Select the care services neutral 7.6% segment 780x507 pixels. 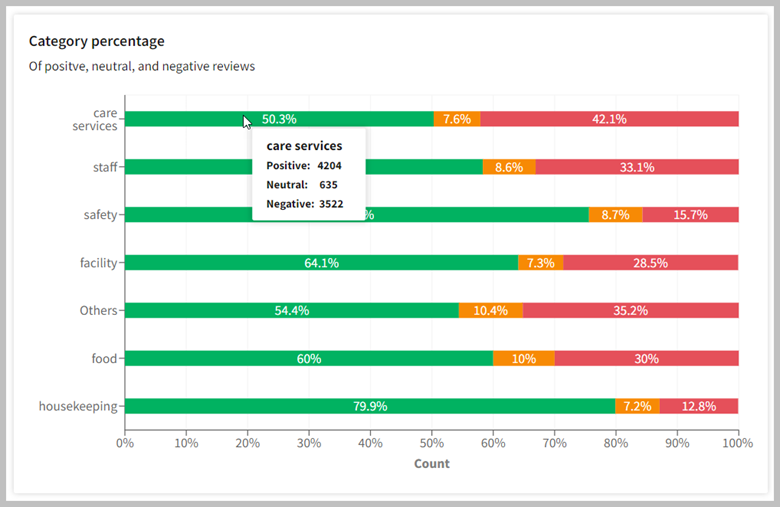(456, 119)
